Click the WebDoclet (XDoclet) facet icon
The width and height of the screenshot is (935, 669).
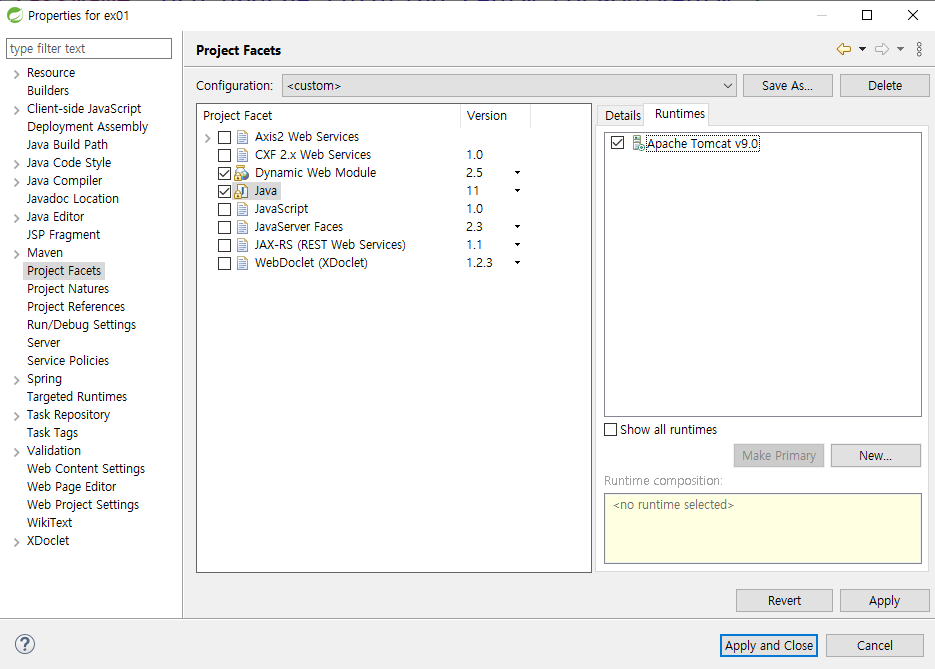[x=243, y=263]
